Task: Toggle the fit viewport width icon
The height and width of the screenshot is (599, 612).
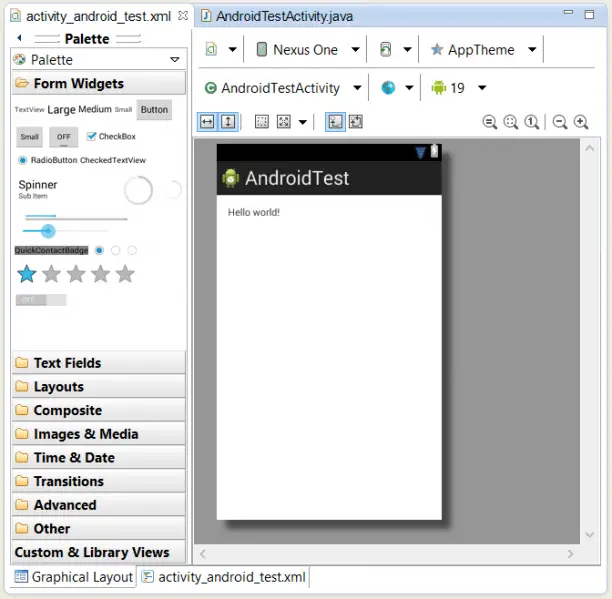Action: click(206, 121)
